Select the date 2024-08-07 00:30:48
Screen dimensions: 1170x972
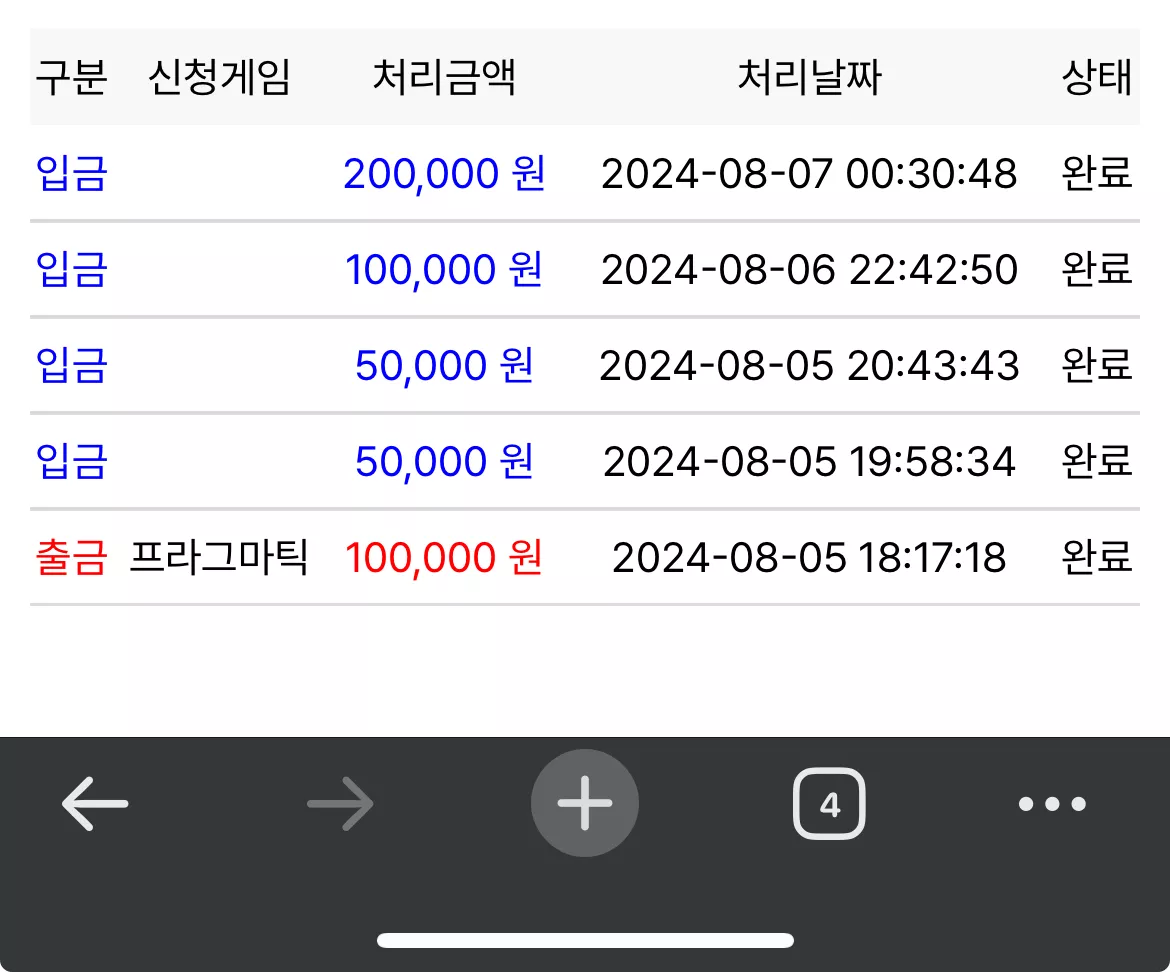810,173
